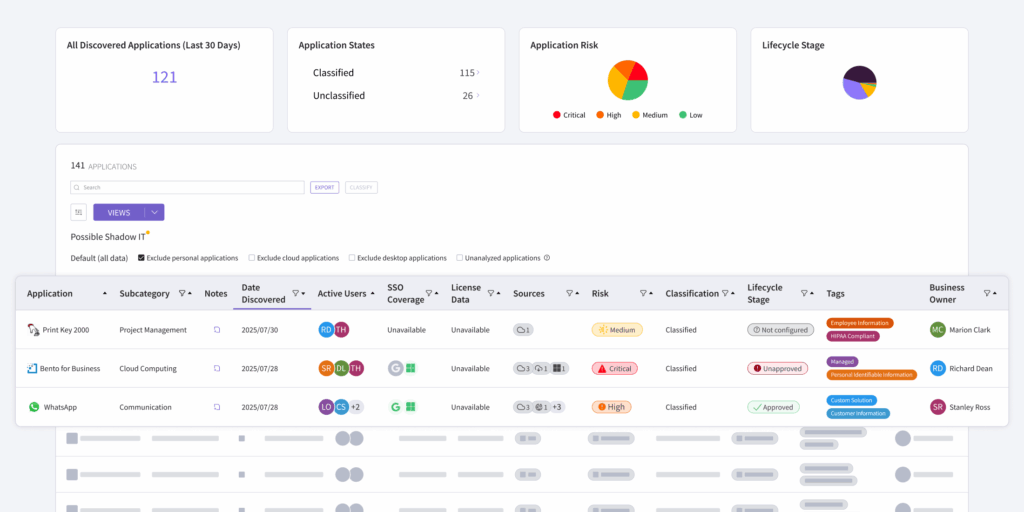The width and height of the screenshot is (1024, 512).
Task: Click the WhatsApp application icon
Action: (x=34, y=407)
